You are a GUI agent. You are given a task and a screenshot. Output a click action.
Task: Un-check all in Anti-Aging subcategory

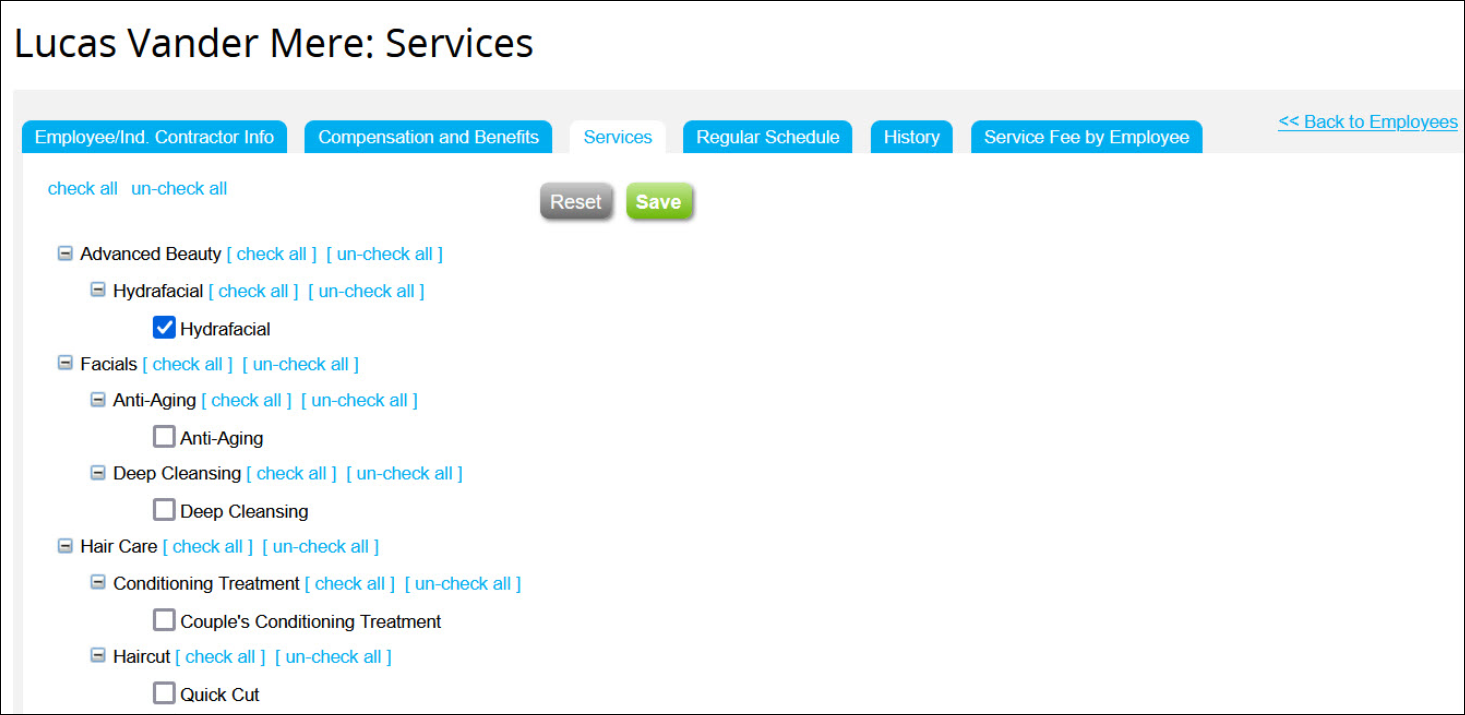click(360, 400)
